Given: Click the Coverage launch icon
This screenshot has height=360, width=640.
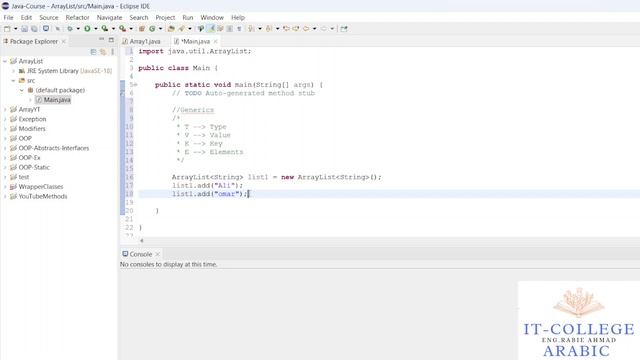Looking at the screenshot, I should tap(105, 29).
